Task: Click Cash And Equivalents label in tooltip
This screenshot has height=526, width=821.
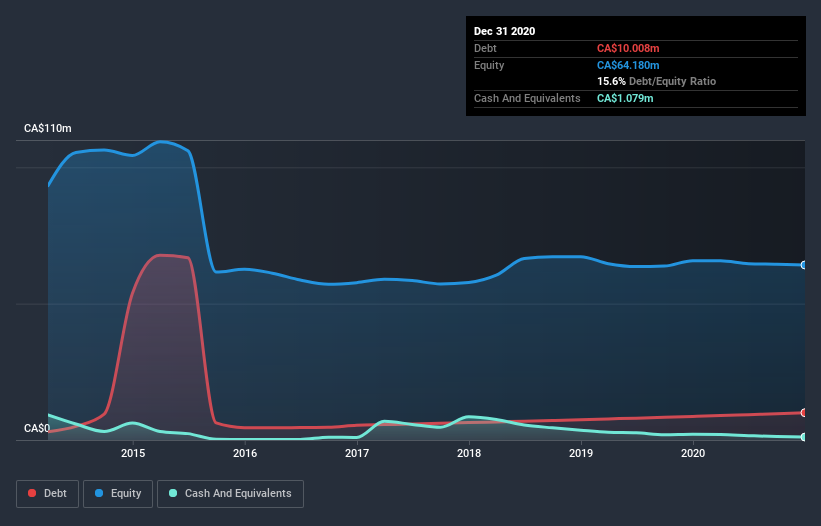Action: pos(527,98)
